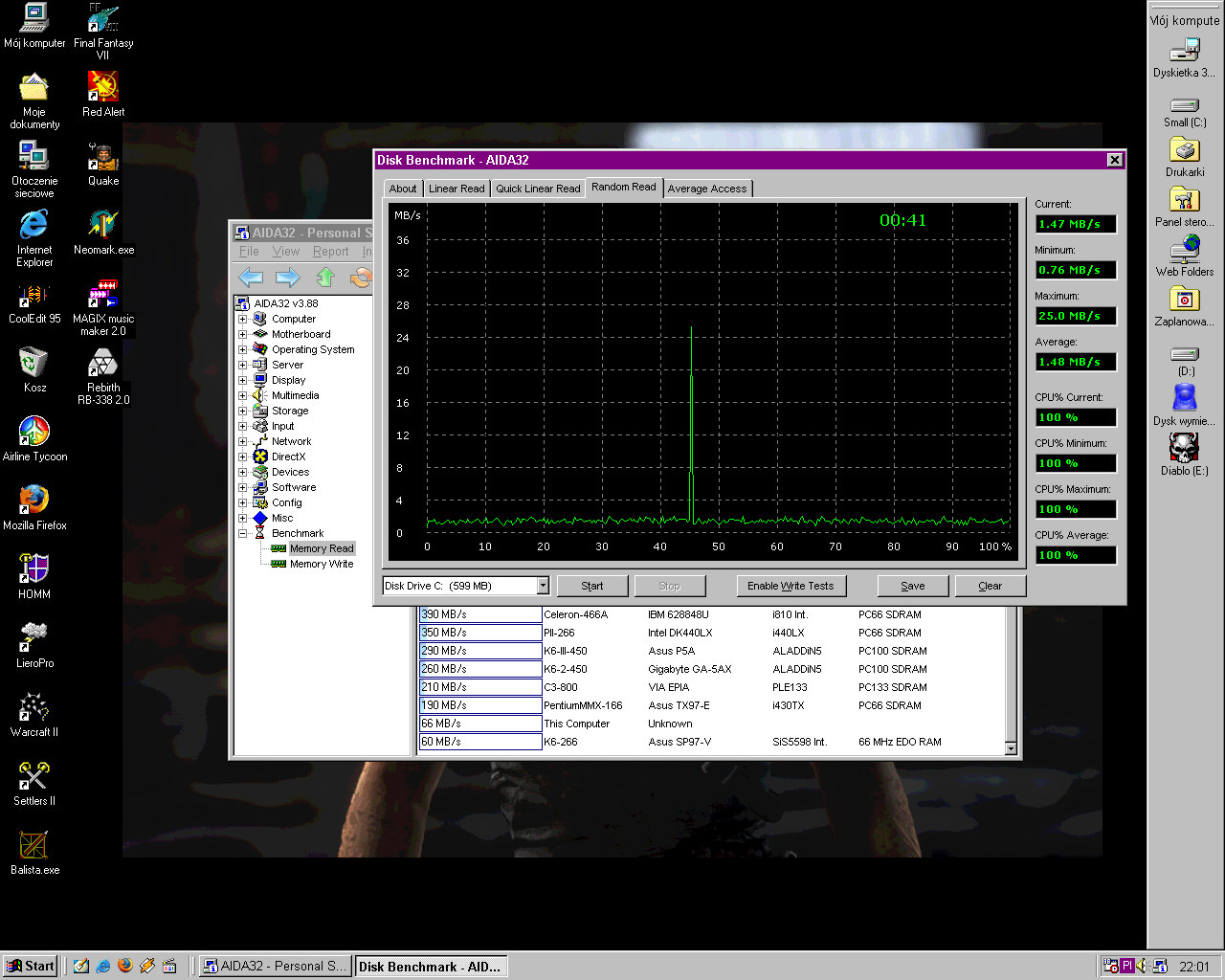Select the Random Read tab
1225x980 pixels.
[624, 187]
